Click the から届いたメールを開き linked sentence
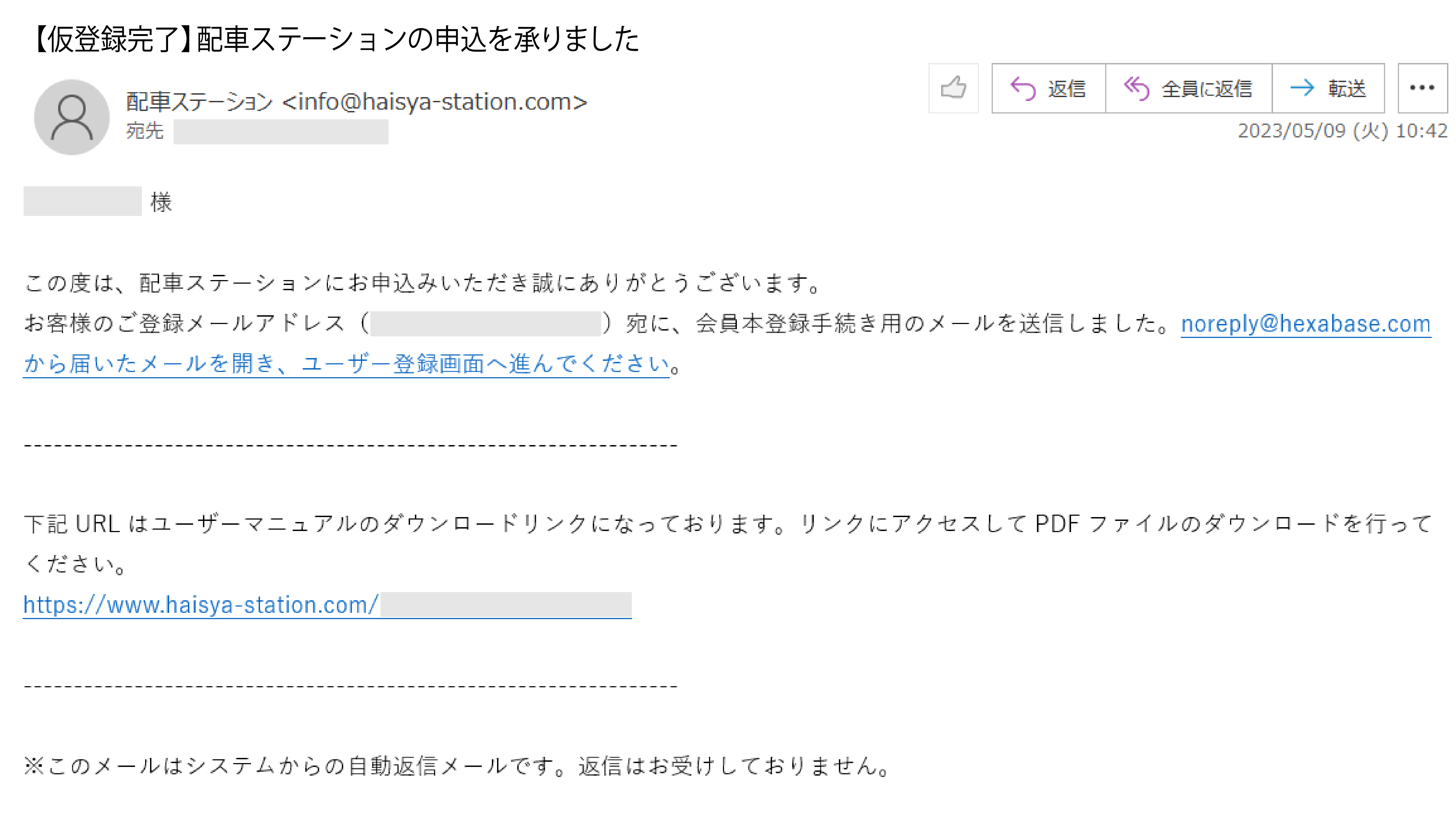This screenshot has width=1456, height=816. 346,364
